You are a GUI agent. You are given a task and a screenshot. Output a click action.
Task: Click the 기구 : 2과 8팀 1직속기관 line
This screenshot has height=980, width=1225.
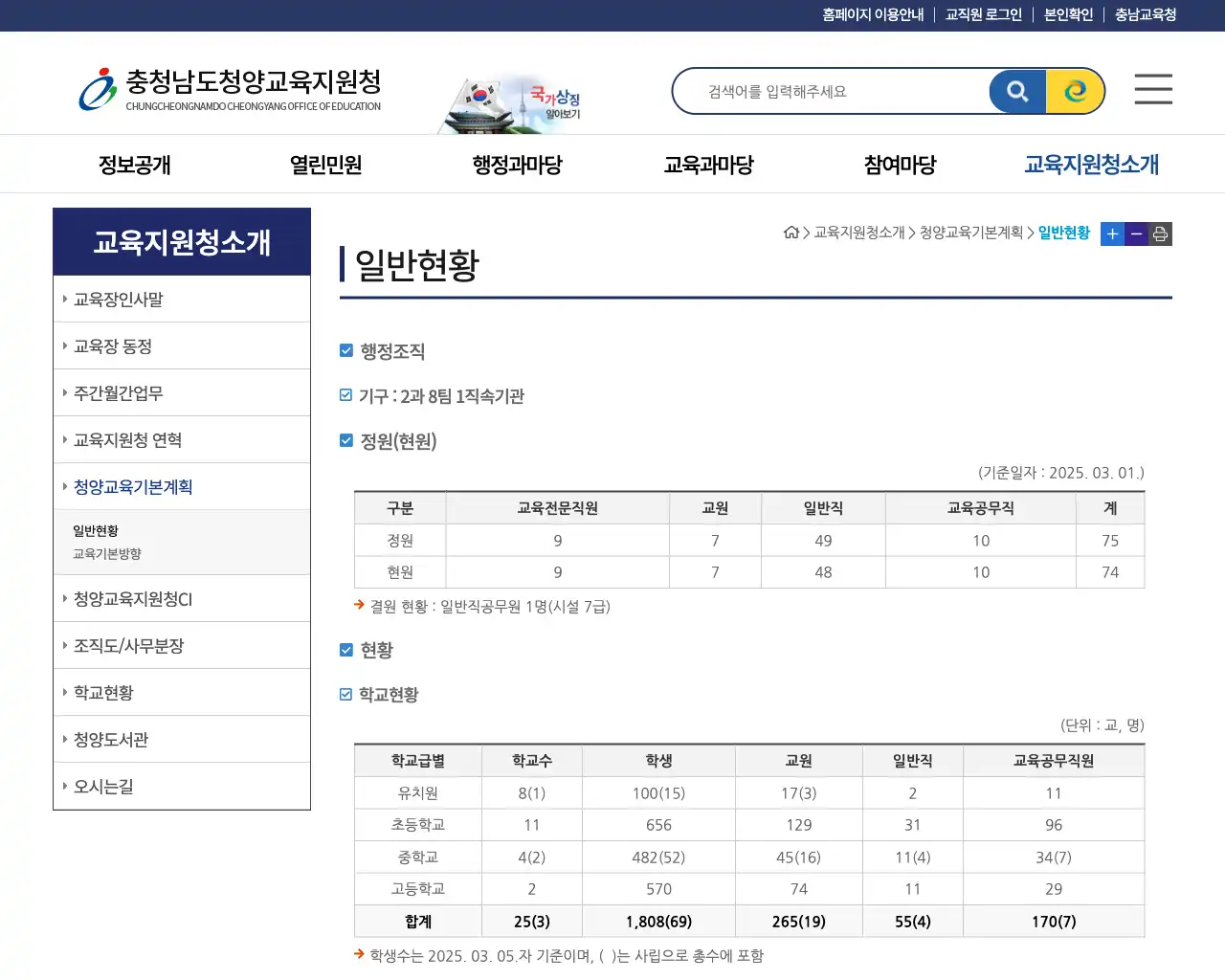pos(441,396)
